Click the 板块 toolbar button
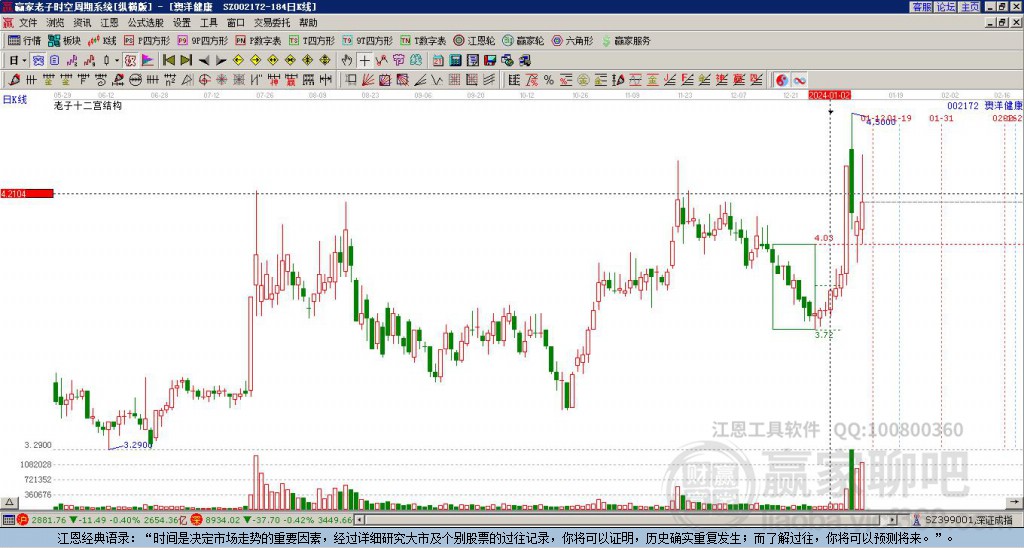1024x548 pixels. coord(65,40)
